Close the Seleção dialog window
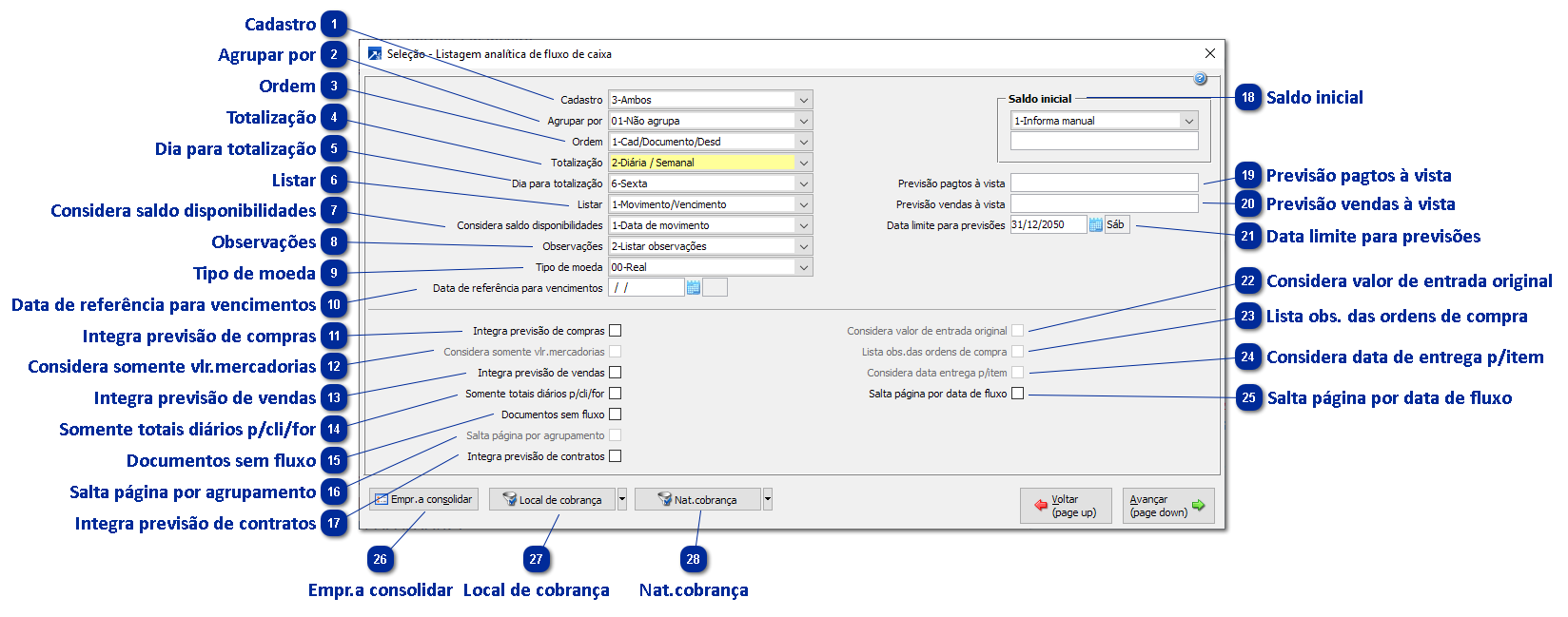This screenshot has width=1568, height=617. (1209, 54)
